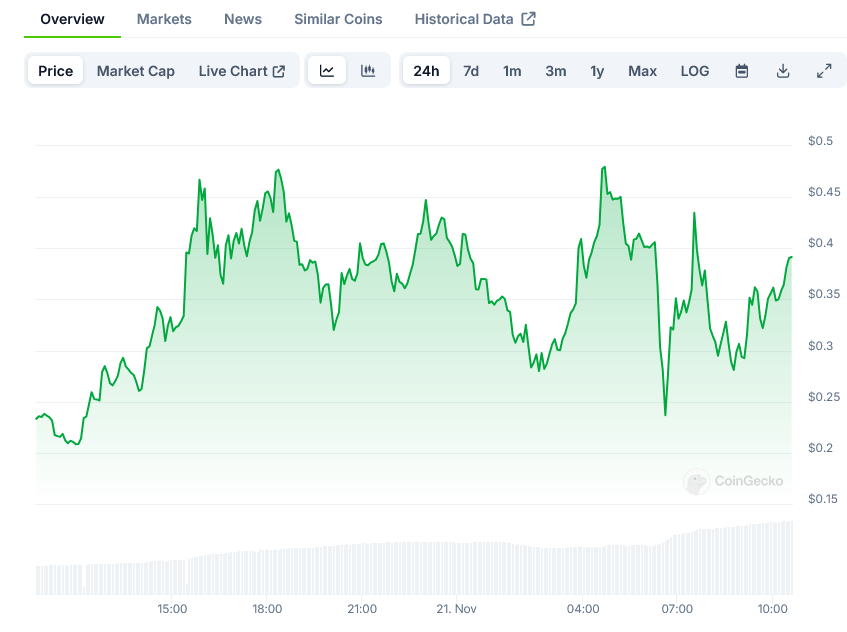Image resolution: width=847 pixels, height=632 pixels.
Task: Go to the News tab
Action: pos(243,19)
